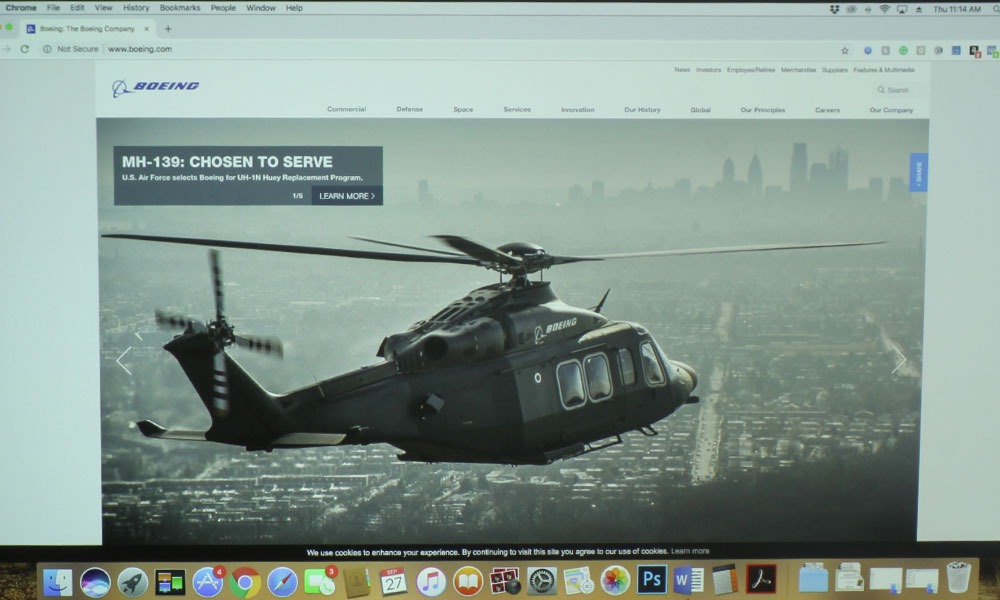Open the Contacts app in dock

click(357, 582)
